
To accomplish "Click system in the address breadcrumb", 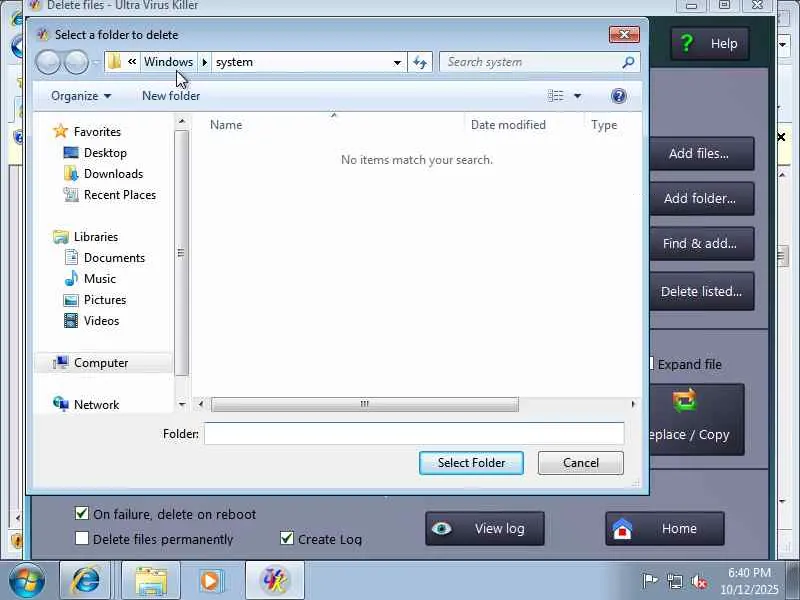I will pos(234,62).
